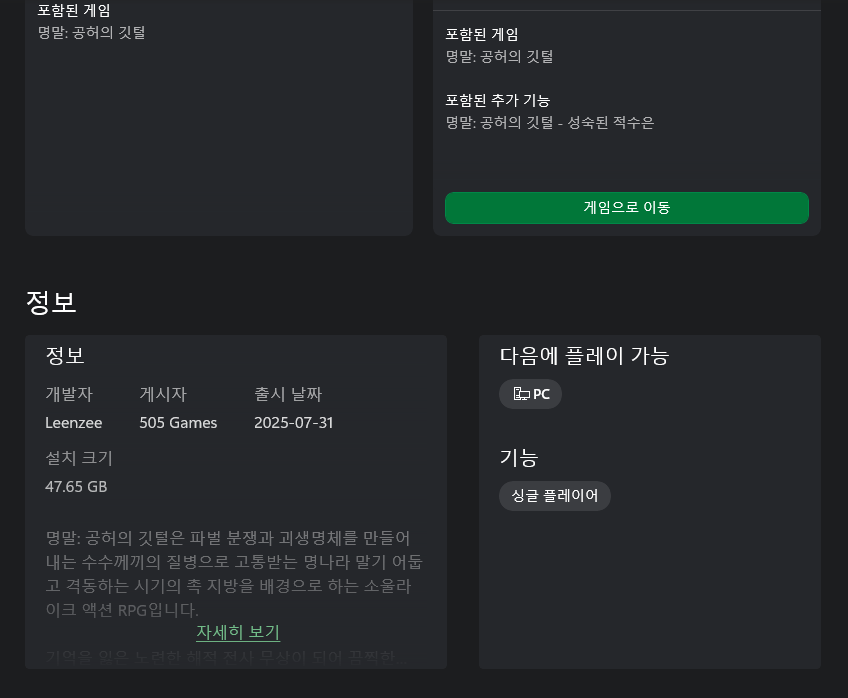Select 명말: 공허의 깃털 - 성숙된 적수은 add-on
Screen dimensions: 848x698
click(x=549, y=123)
